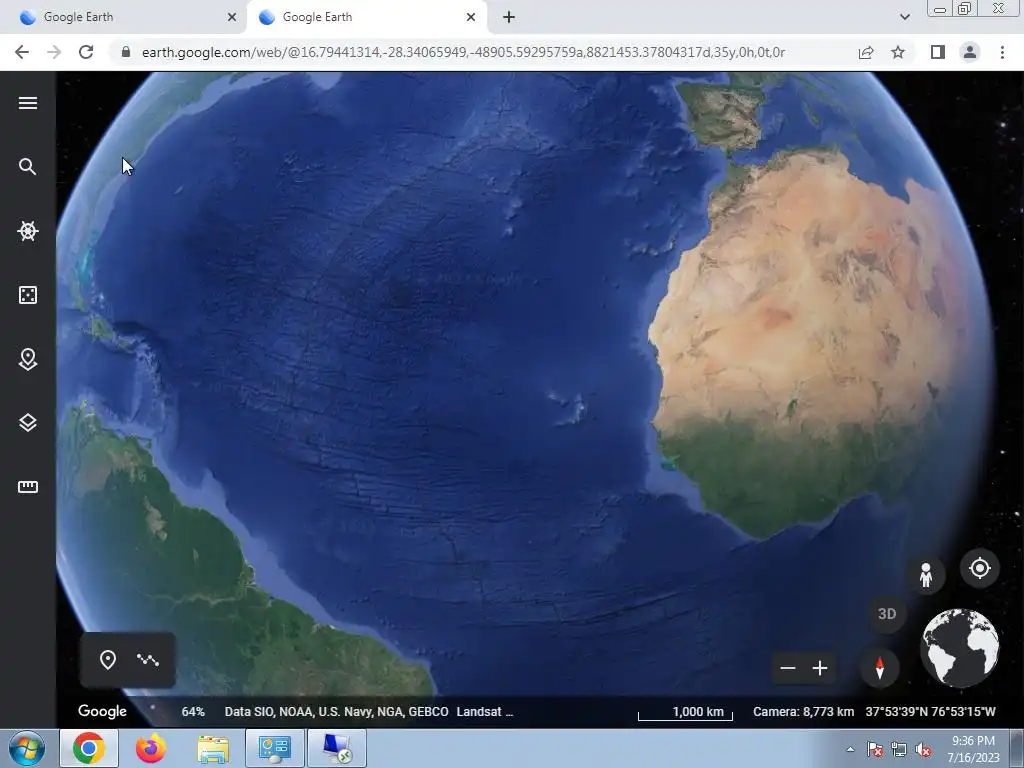
Task: Open the Control Panel taskbar icon
Action: [274, 748]
